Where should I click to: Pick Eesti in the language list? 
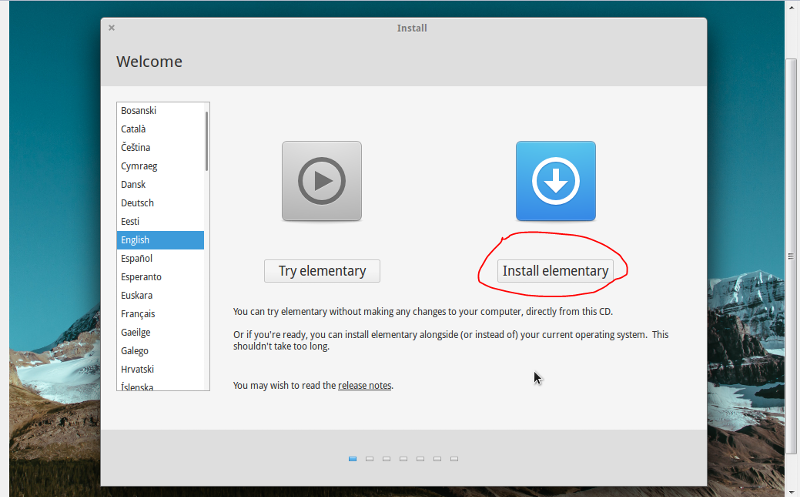160,221
